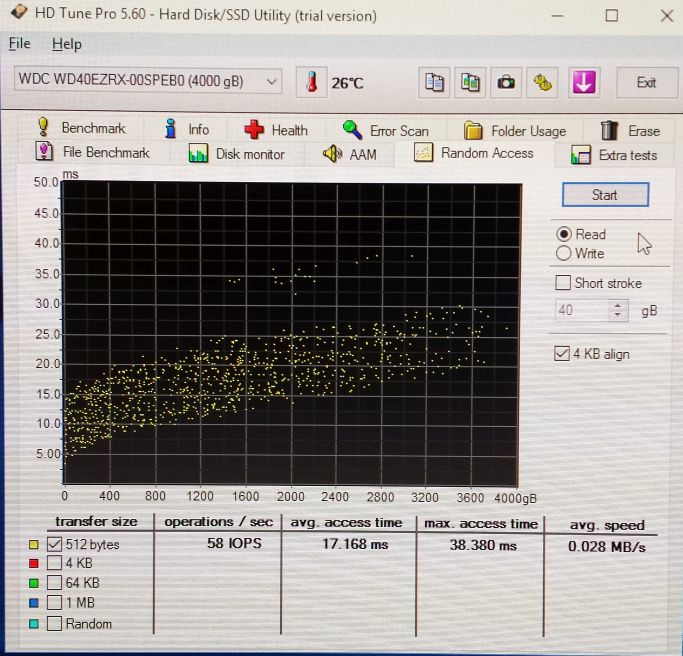Click the copy text to clipboard icon

coord(434,82)
